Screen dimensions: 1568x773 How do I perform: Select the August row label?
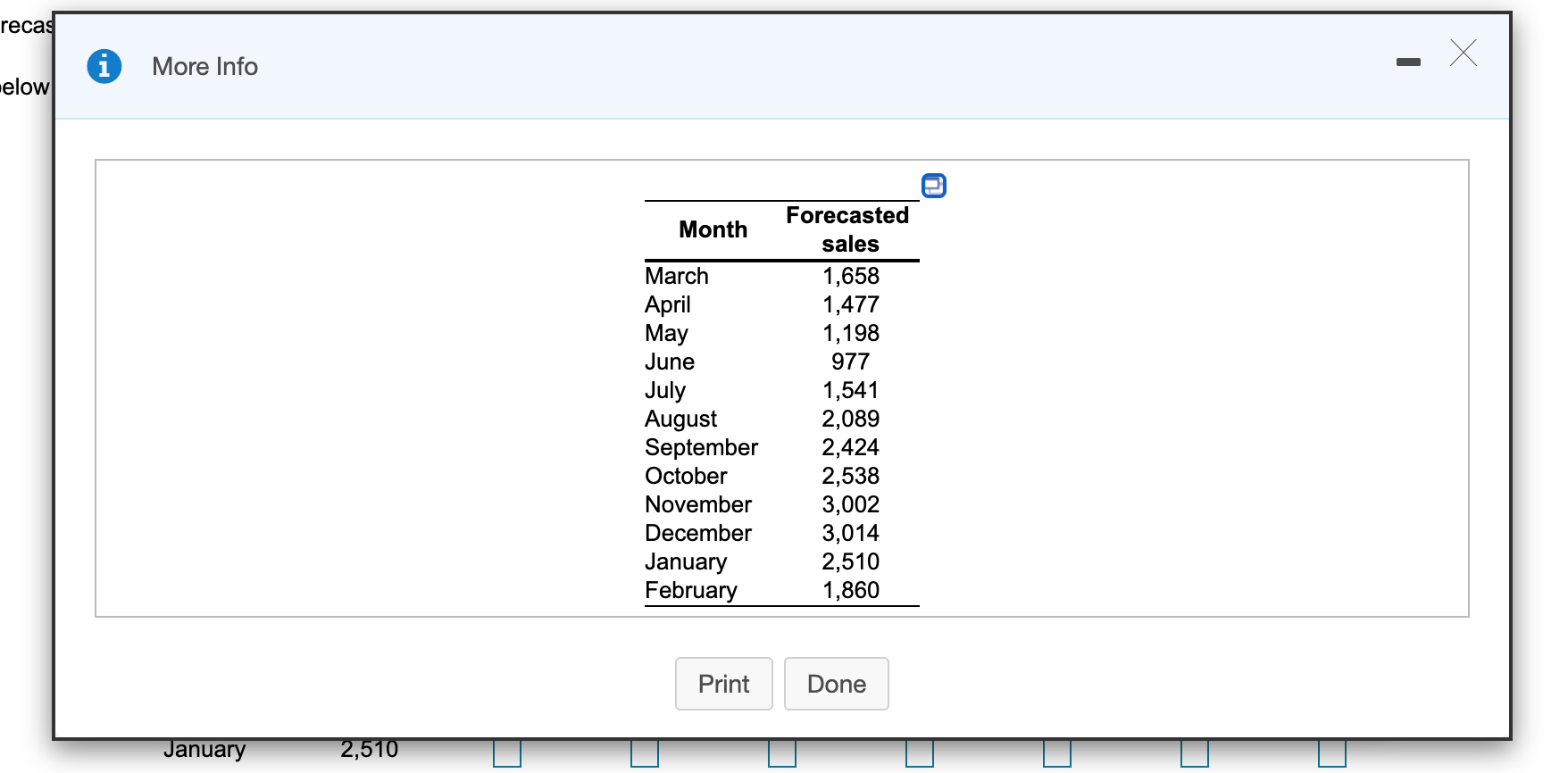point(681,419)
